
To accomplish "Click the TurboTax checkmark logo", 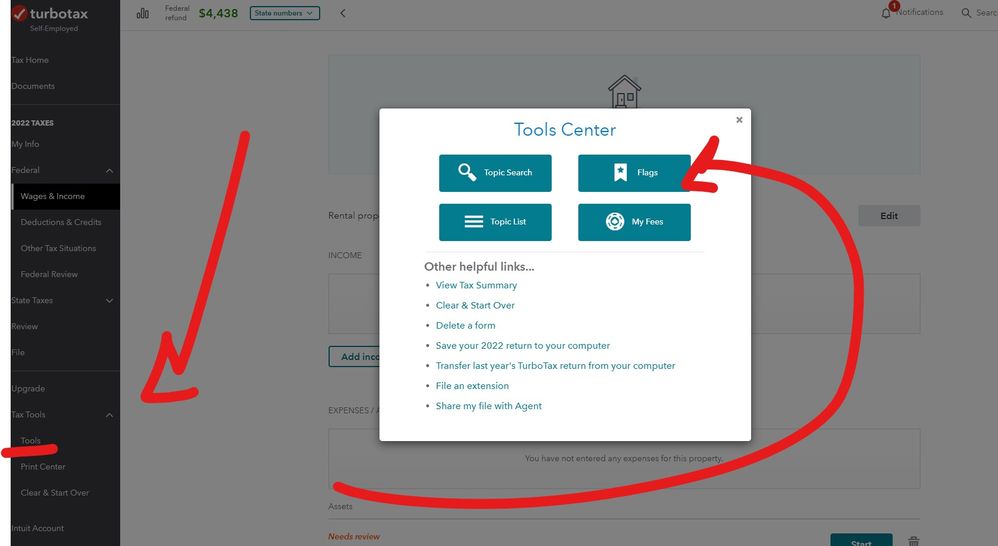I will (x=20, y=13).
